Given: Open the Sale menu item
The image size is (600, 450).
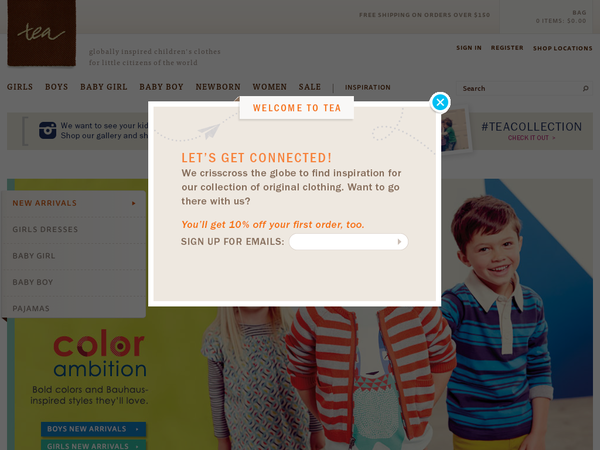Looking at the screenshot, I should coord(310,87).
